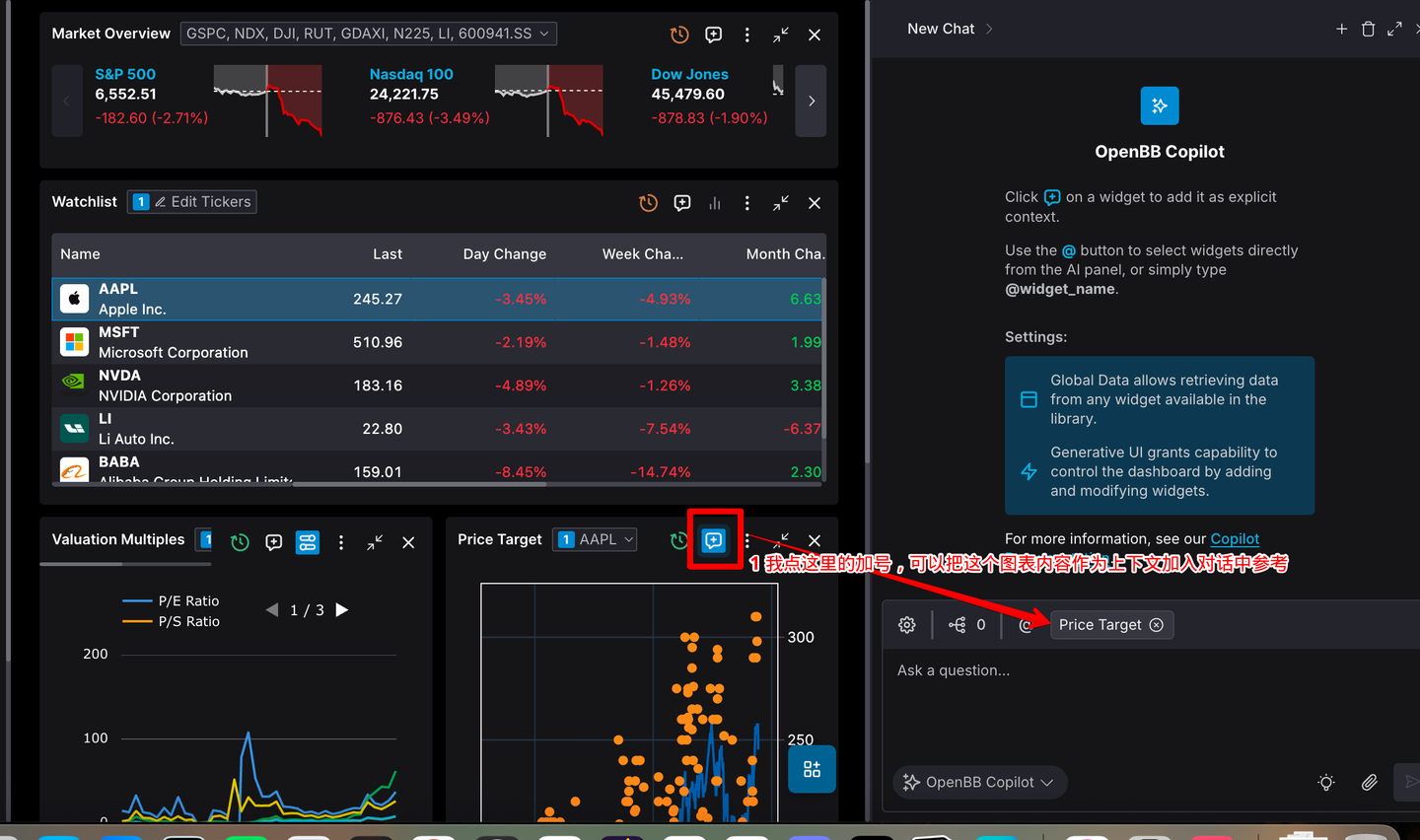Click refresh history icon in Market Overview
Viewport: 1420px width, 840px height.
[679, 35]
